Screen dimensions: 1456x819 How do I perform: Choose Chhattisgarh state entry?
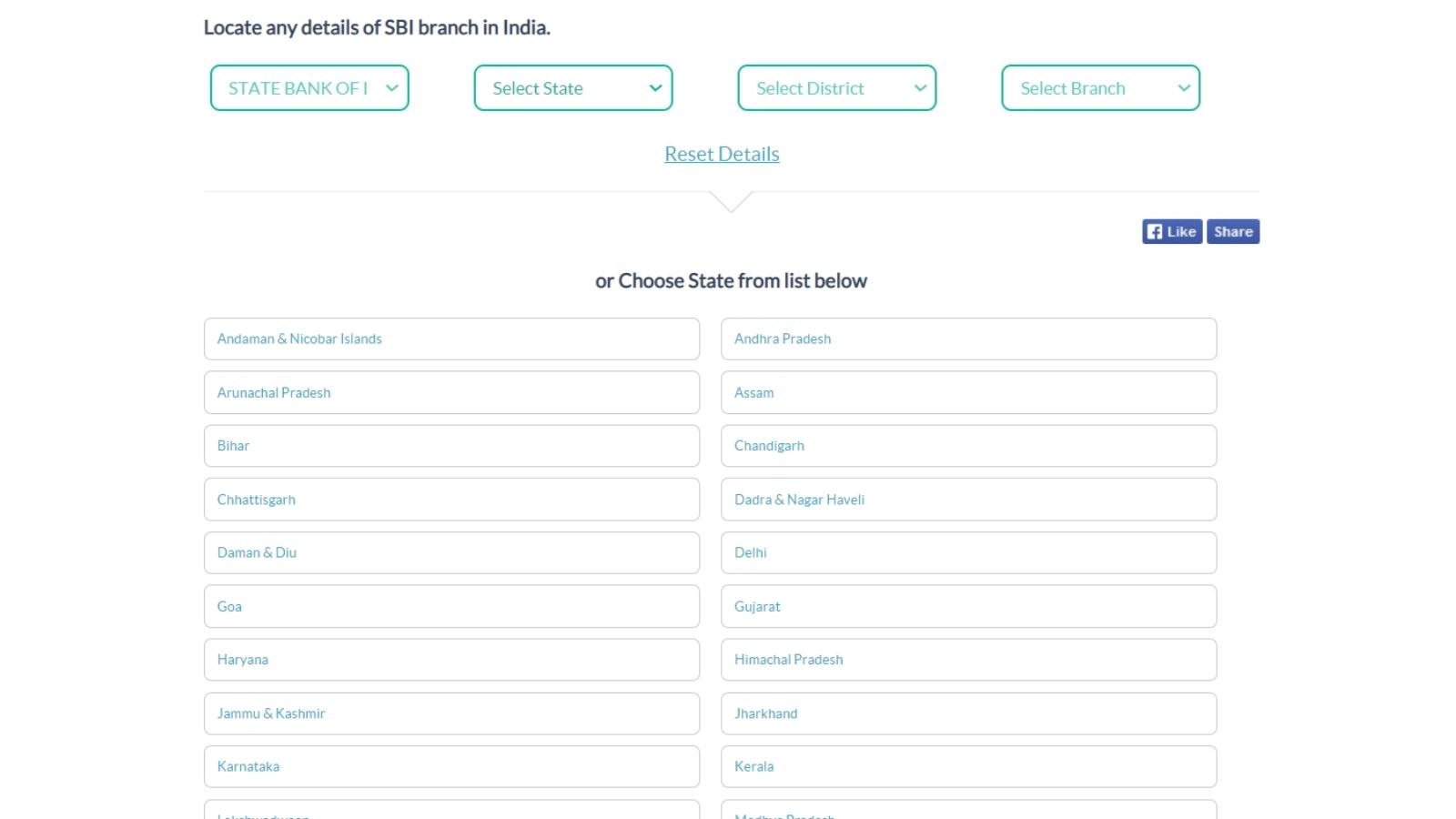(x=451, y=500)
